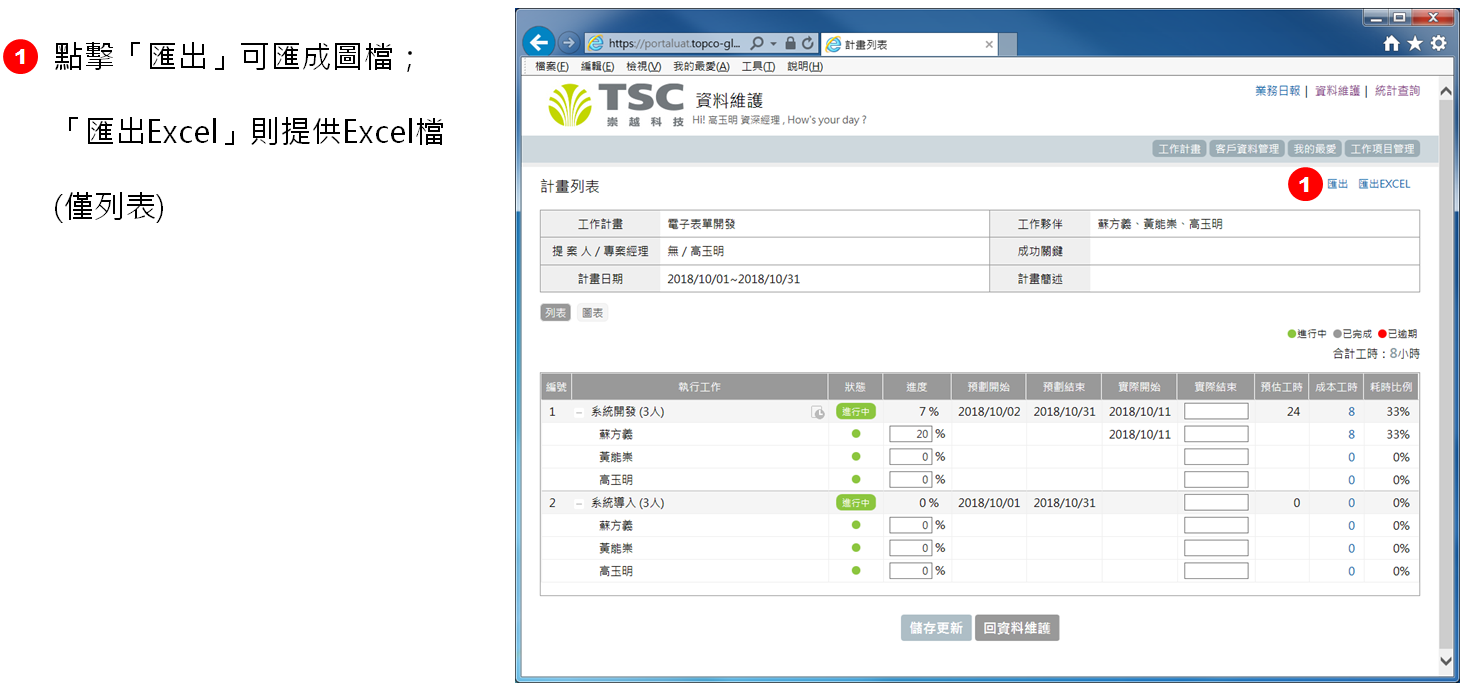Collapse the 系統導入 (3人) task row
Viewport: 1469px width, 694px height.
click(579, 503)
